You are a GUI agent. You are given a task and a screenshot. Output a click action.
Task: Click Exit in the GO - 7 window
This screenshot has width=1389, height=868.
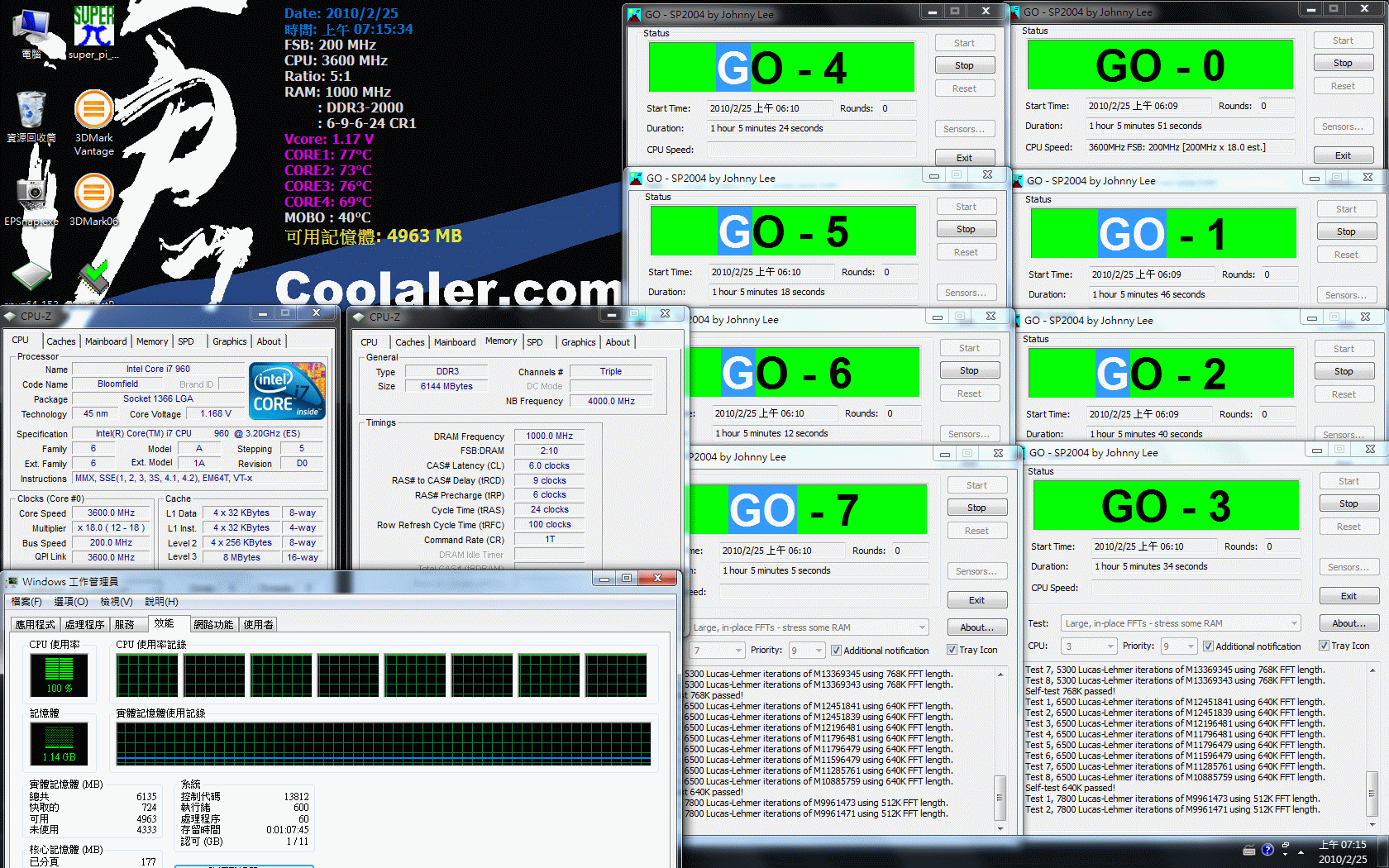coord(976,600)
